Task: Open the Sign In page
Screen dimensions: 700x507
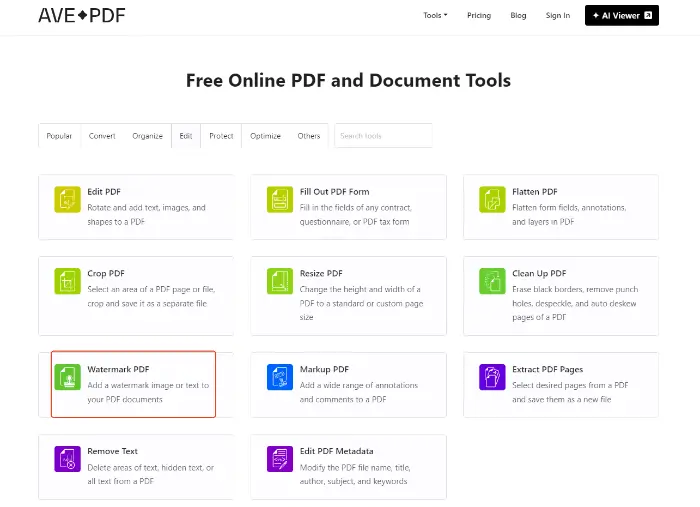Action: tap(558, 16)
